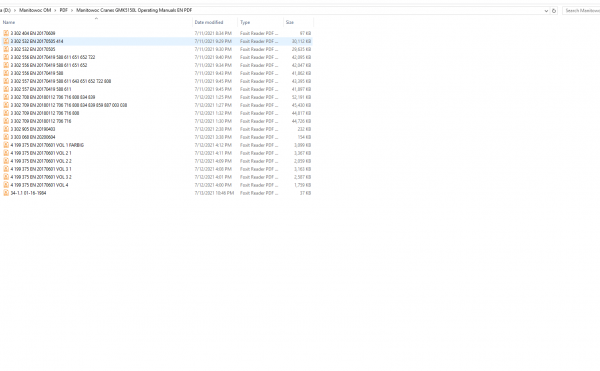Navigate to PDF breadcrumb folder

click(64, 10)
